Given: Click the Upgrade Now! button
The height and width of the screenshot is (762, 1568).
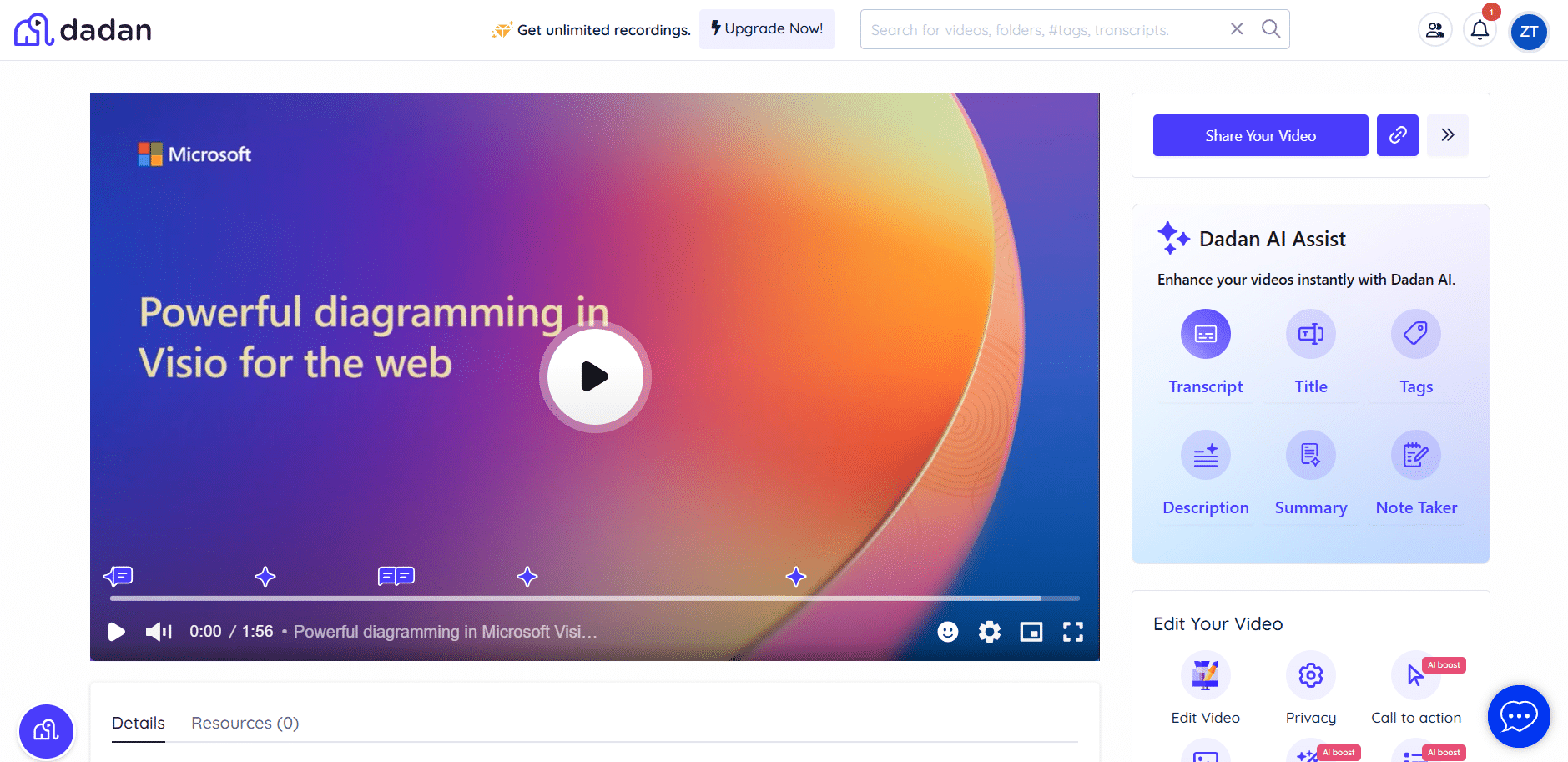Looking at the screenshot, I should 766,28.
